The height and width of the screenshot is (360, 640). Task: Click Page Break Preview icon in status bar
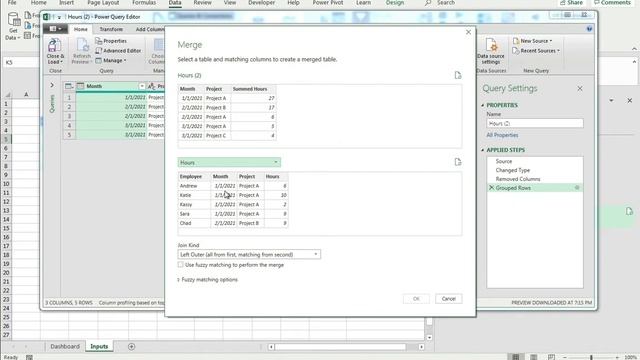pyautogui.click(x=551, y=357)
